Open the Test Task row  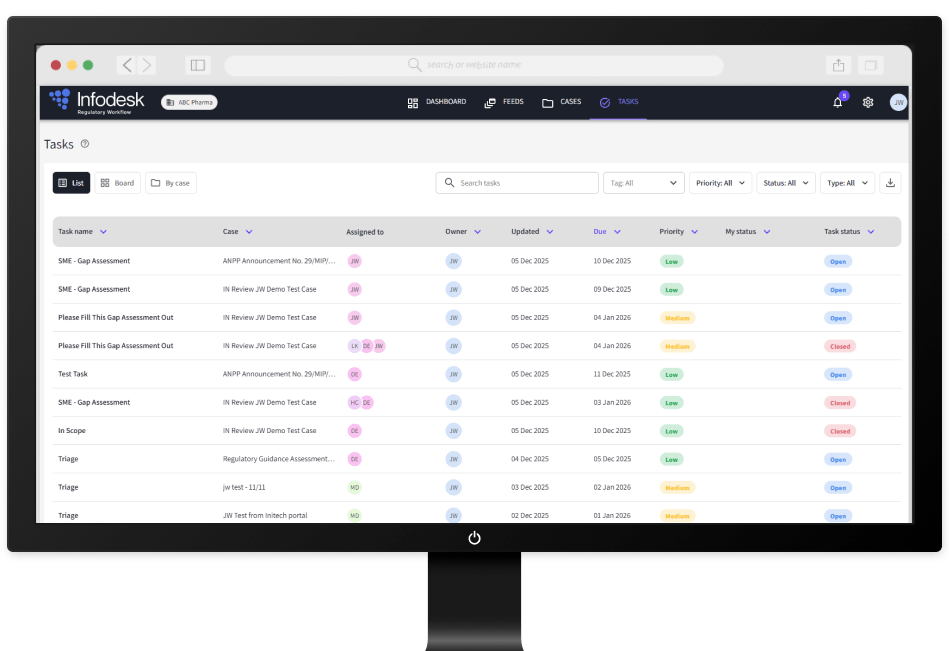tap(74, 374)
